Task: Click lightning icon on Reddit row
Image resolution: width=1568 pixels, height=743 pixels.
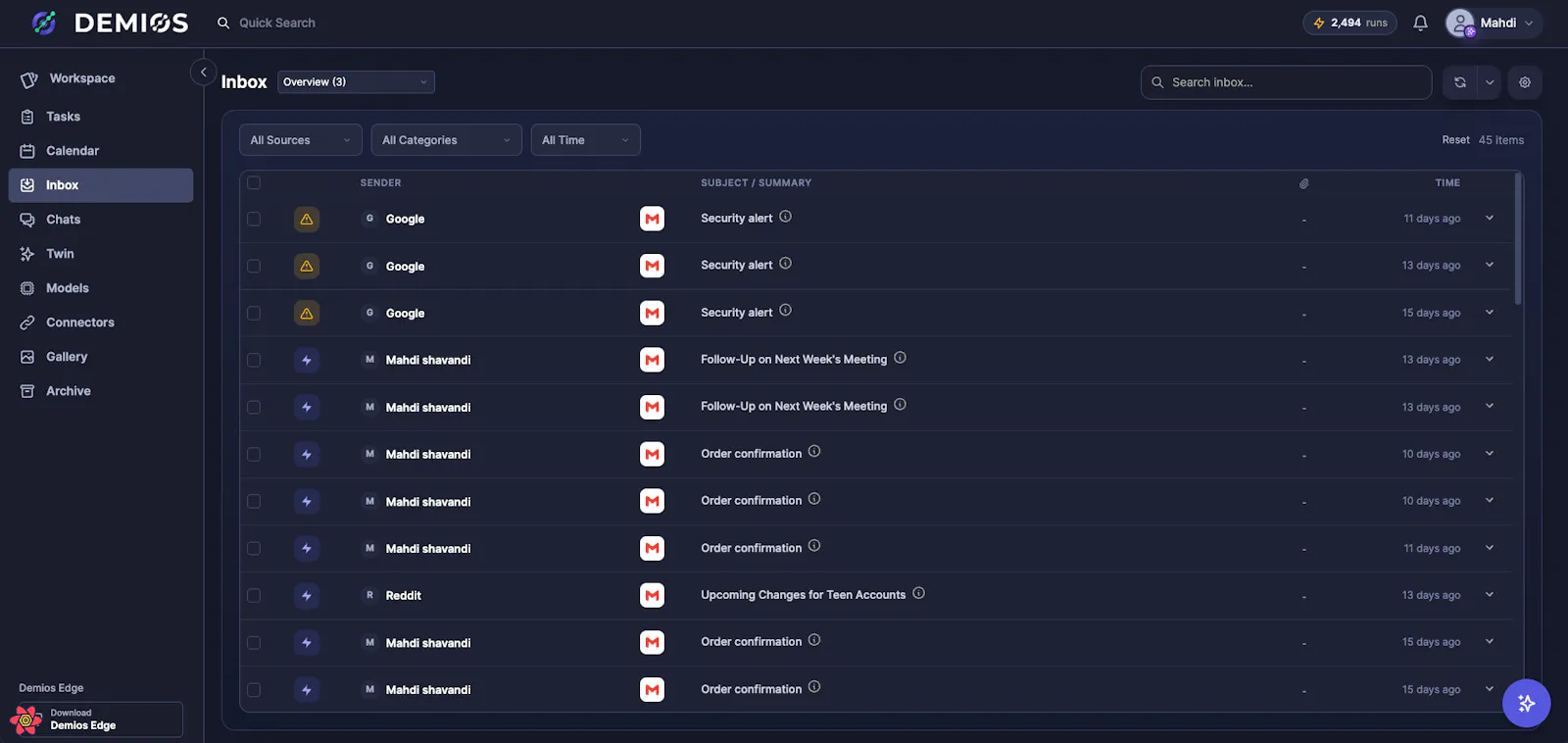Action: point(307,595)
